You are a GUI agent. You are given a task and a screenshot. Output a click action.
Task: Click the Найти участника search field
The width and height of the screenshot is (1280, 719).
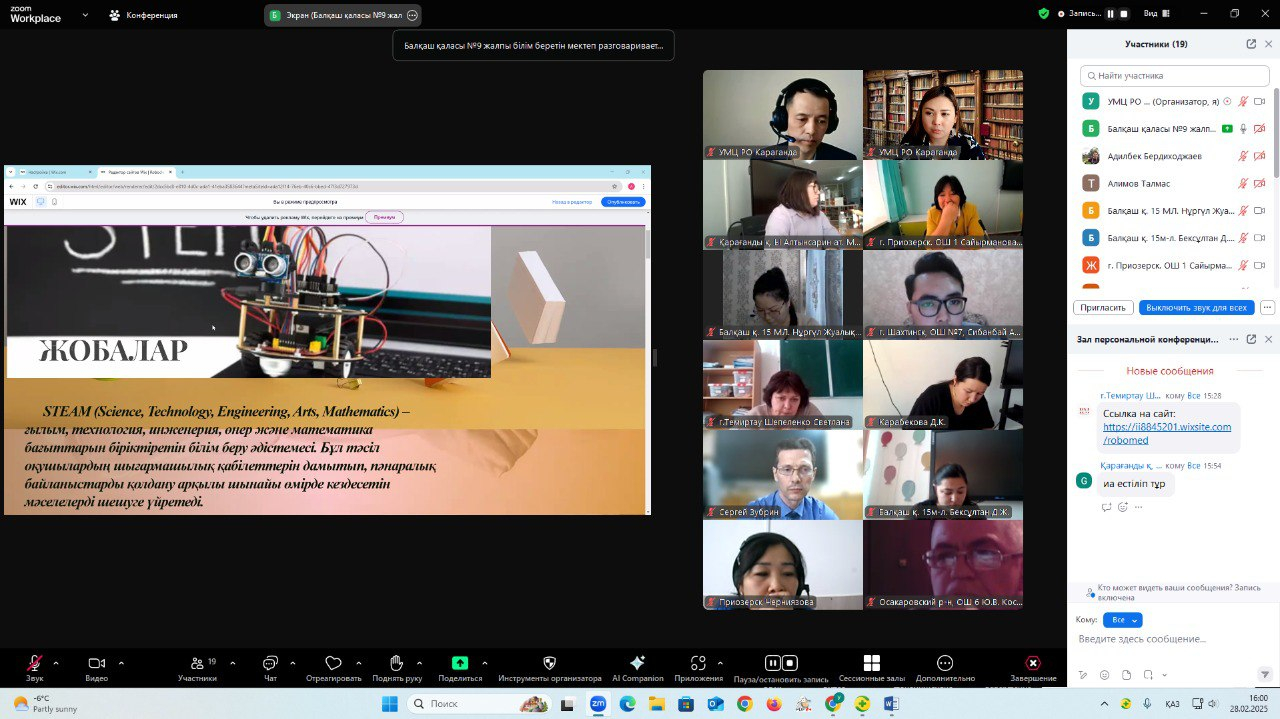(1175, 76)
